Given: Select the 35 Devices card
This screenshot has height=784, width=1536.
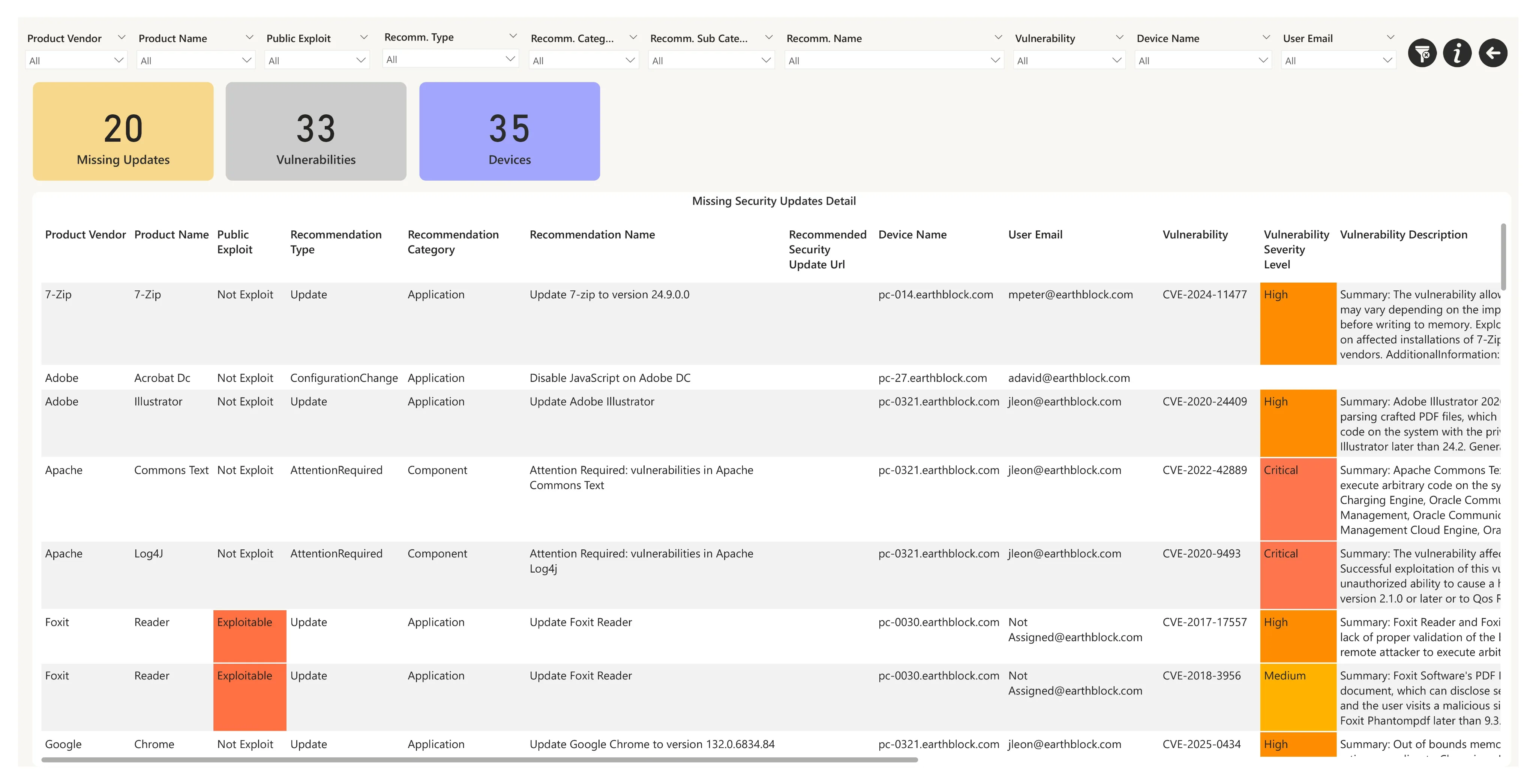Looking at the screenshot, I should [x=509, y=131].
